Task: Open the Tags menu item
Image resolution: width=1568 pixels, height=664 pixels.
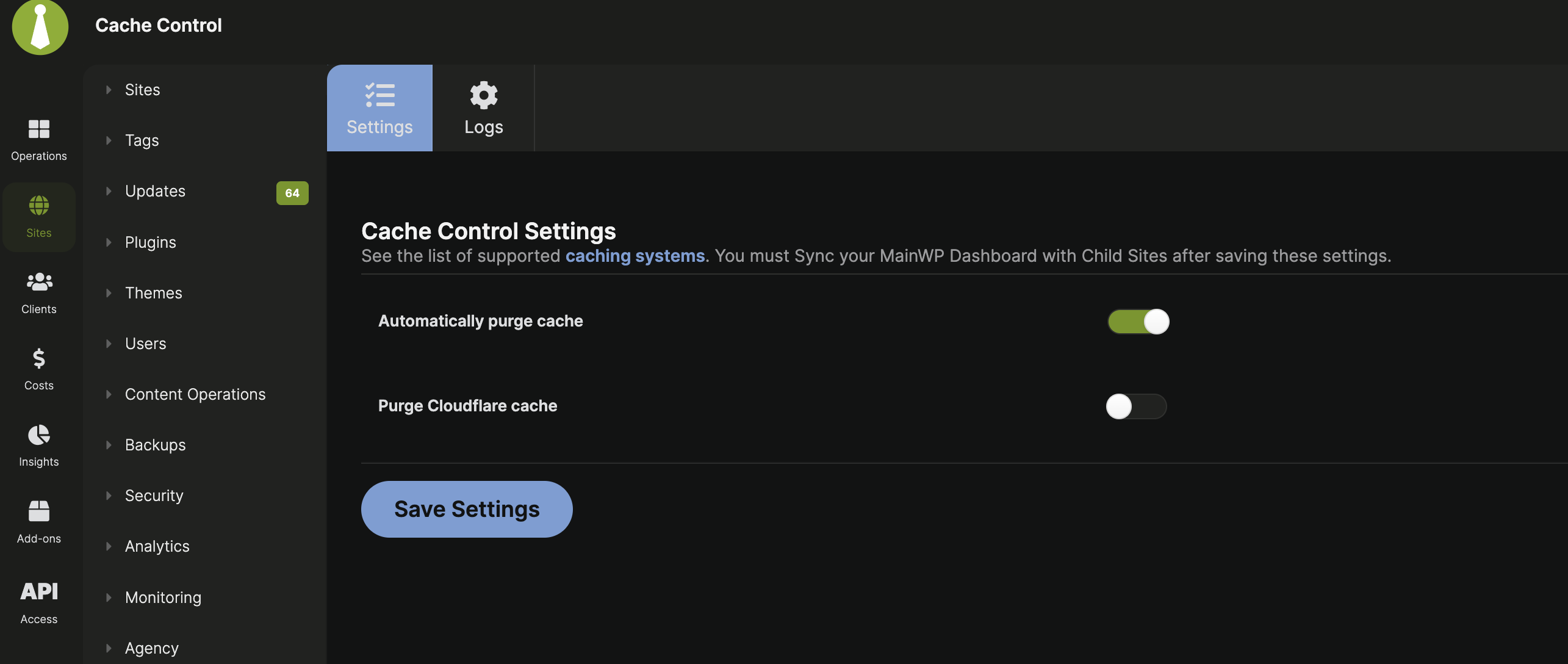Action: [142, 140]
